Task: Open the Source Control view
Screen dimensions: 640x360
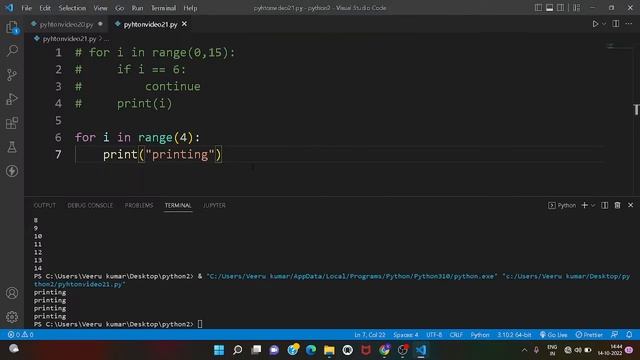Action: click(x=12, y=75)
